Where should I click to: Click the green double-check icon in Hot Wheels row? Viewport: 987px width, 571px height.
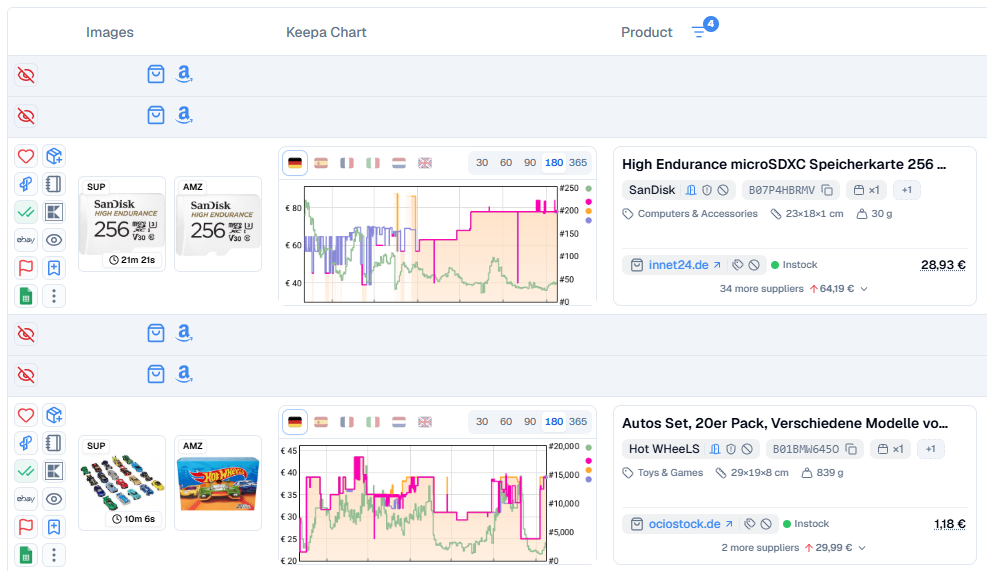[x=26, y=471]
